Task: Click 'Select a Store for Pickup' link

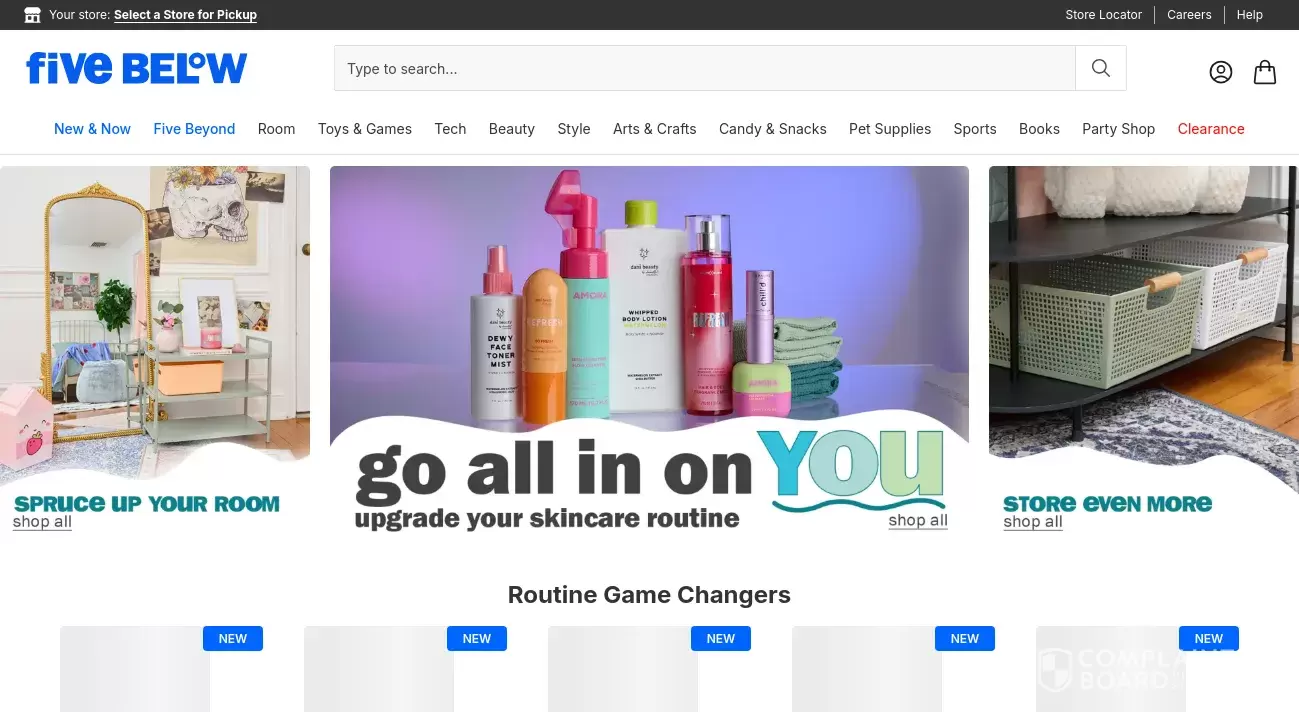Action: click(x=185, y=15)
